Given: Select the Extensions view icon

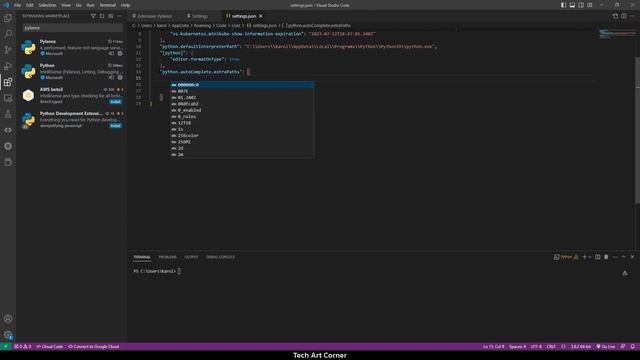Looking at the screenshot, I should click(8, 82).
